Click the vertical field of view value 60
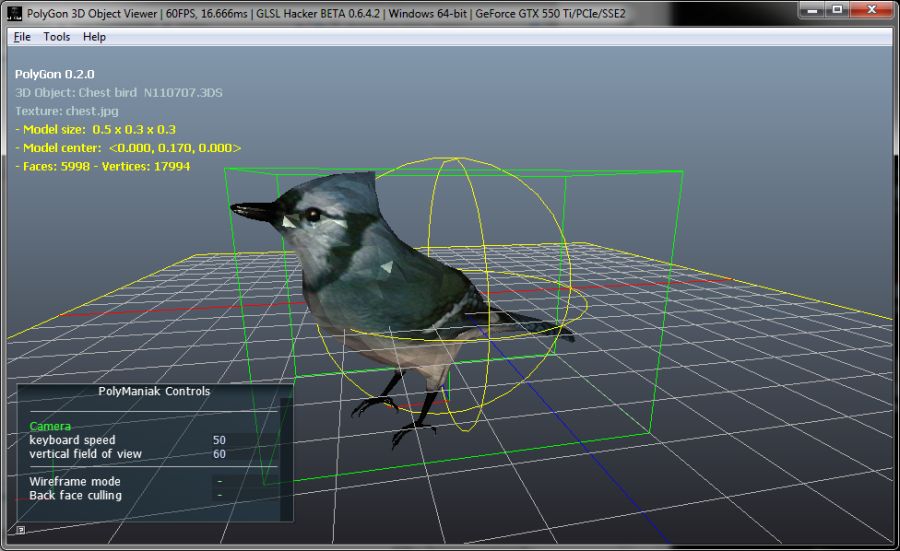This screenshot has width=900, height=551. point(219,454)
